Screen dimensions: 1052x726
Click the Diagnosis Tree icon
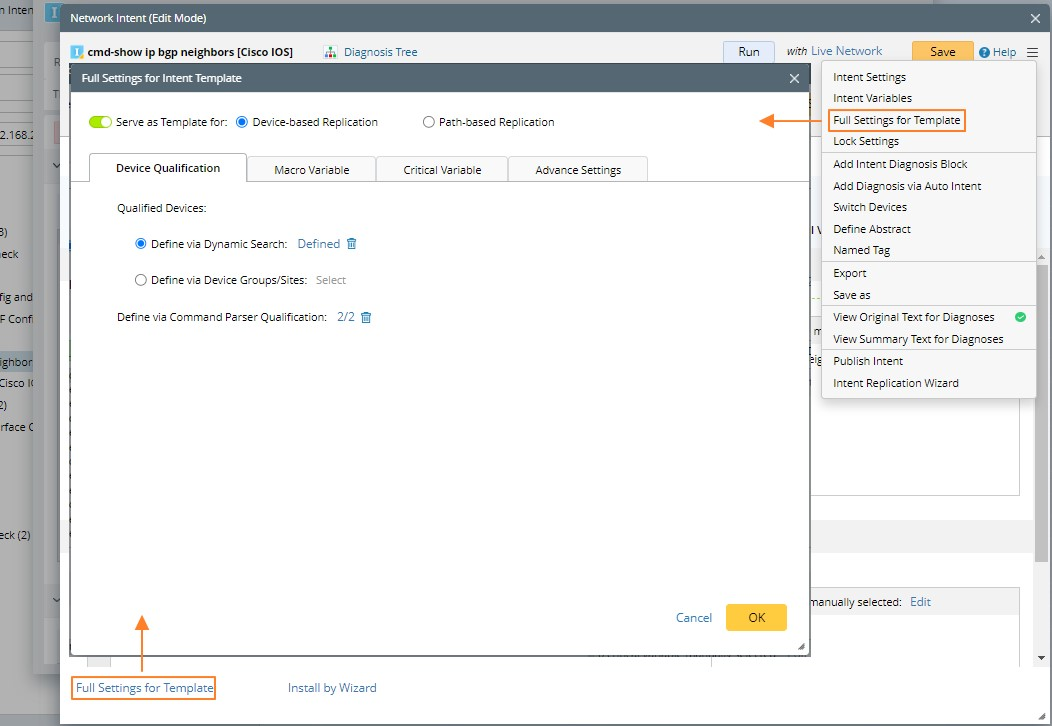coord(330,52)
